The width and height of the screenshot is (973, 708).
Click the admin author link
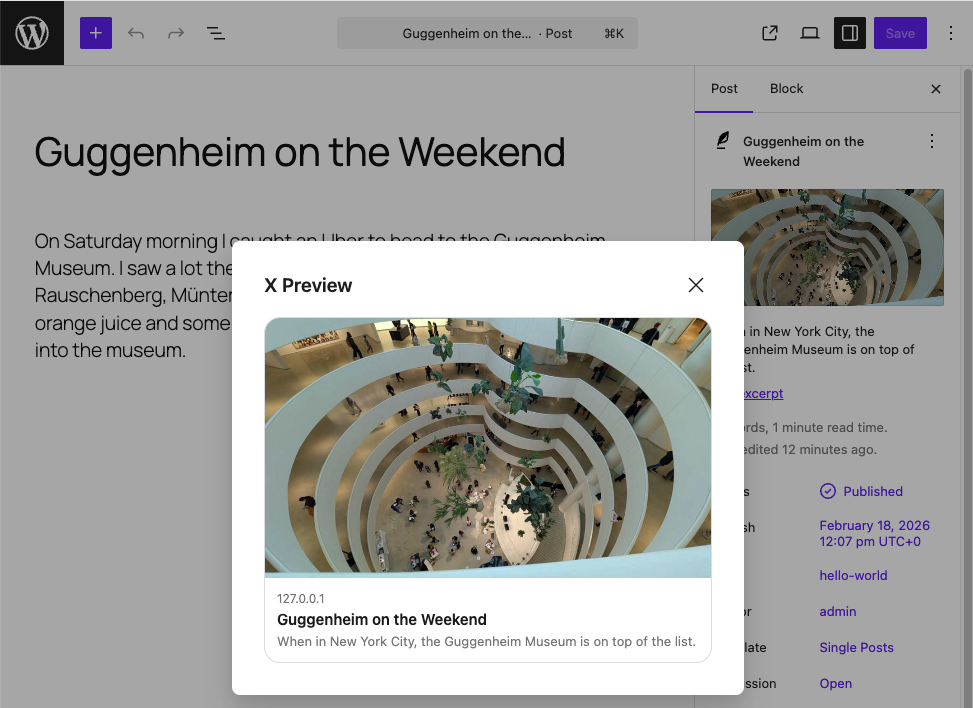click(x=837, y=611)
